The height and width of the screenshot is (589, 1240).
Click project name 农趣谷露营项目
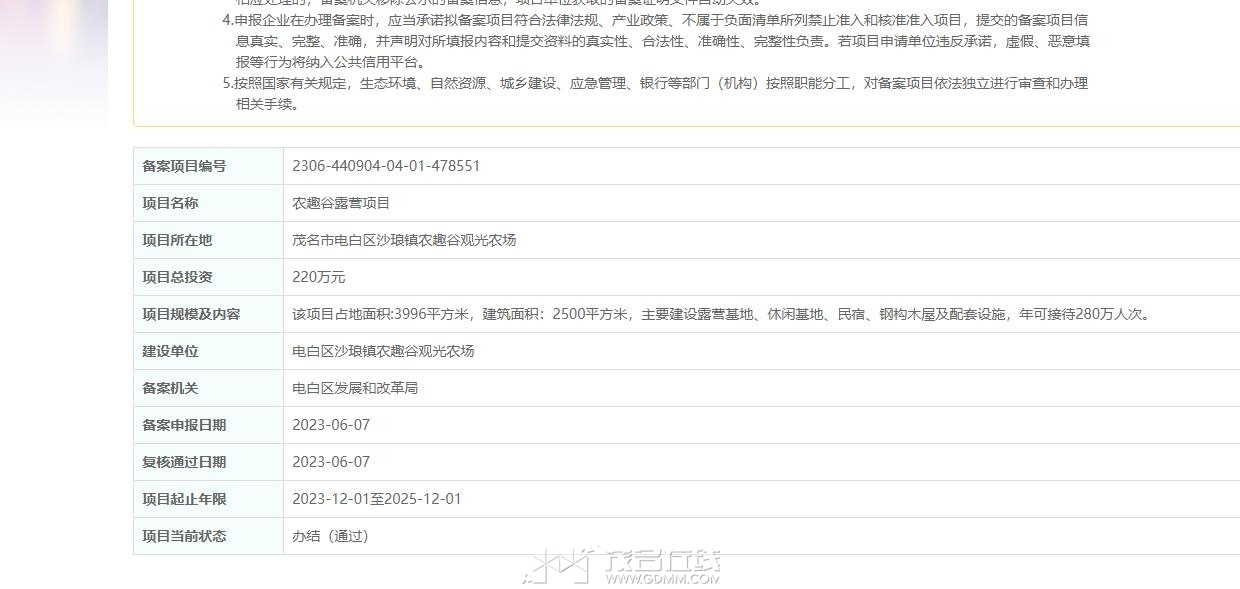pos(341,203)
